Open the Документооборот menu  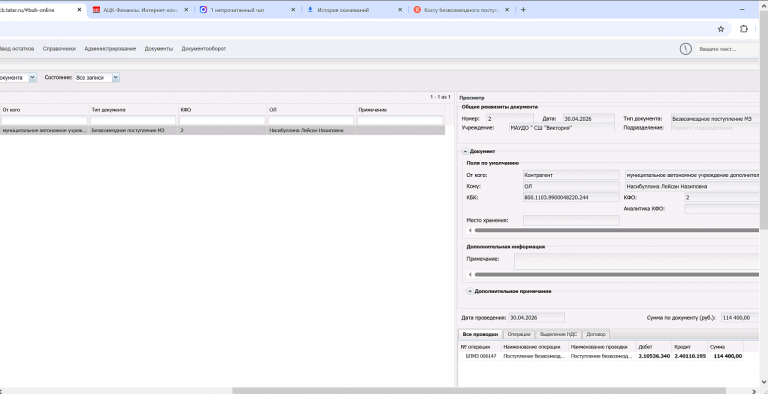point(204,49)
